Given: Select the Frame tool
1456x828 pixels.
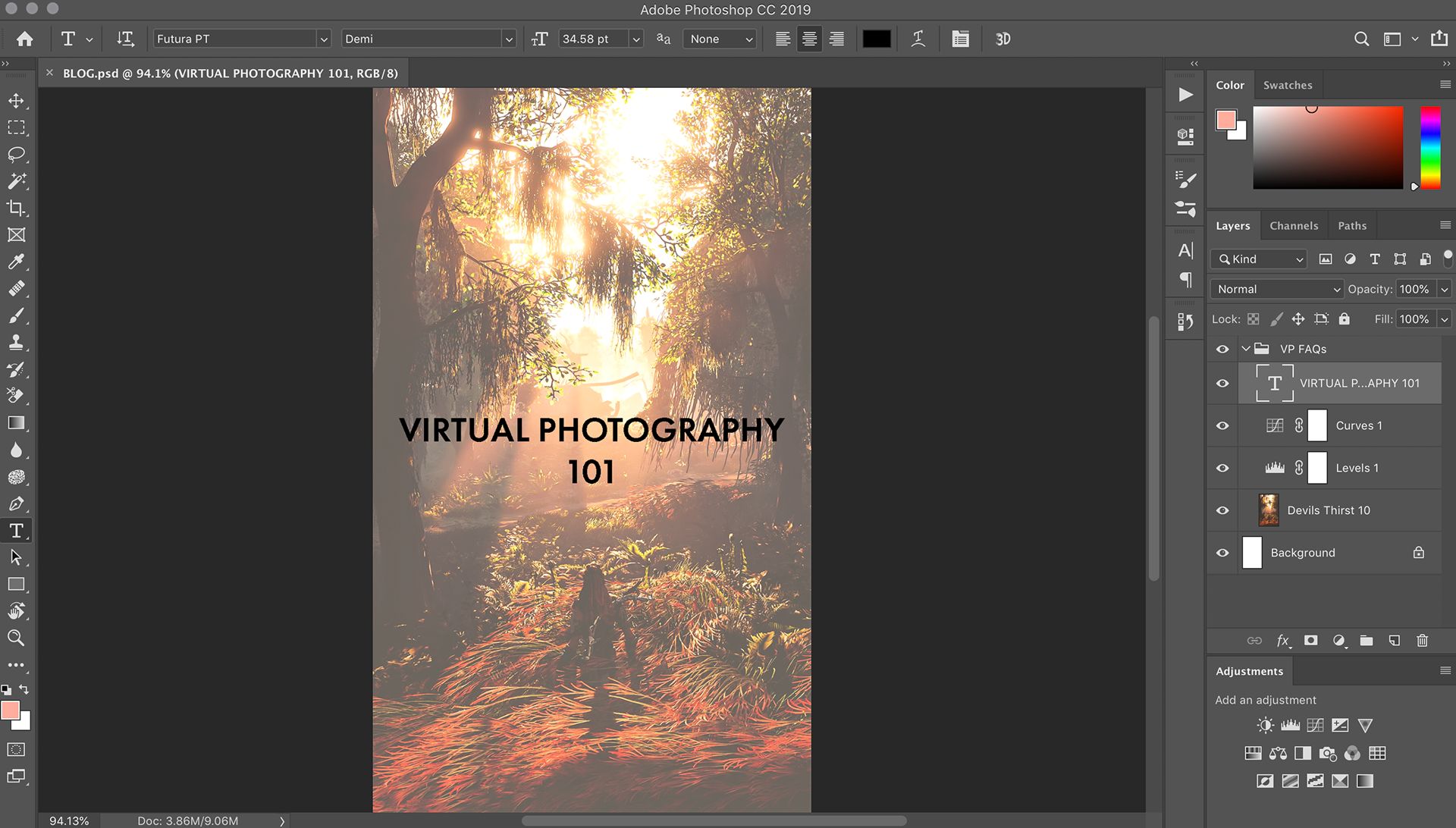Looking at the screenshot, I should [16, 235].
